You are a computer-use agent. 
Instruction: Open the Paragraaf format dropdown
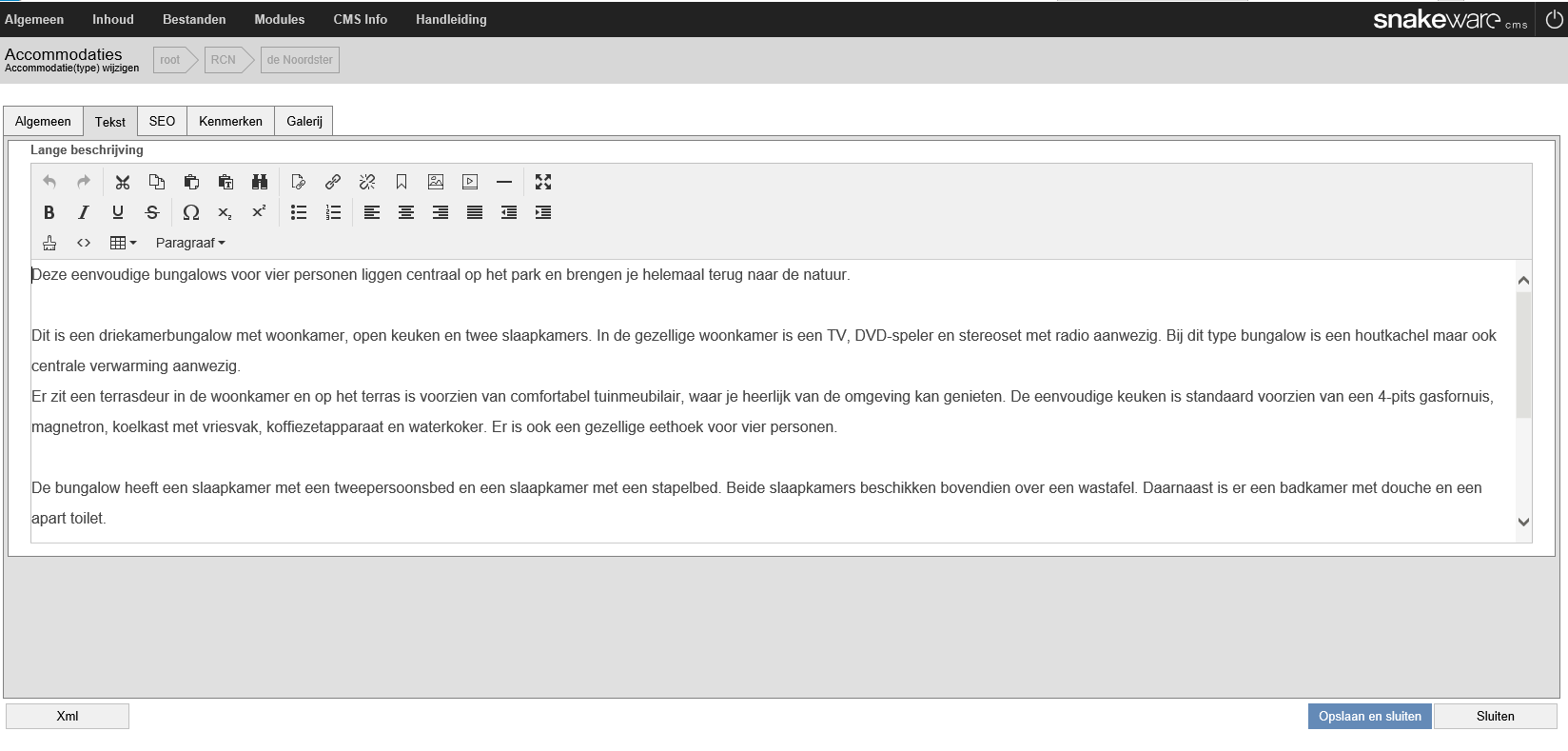pos(190,243)
